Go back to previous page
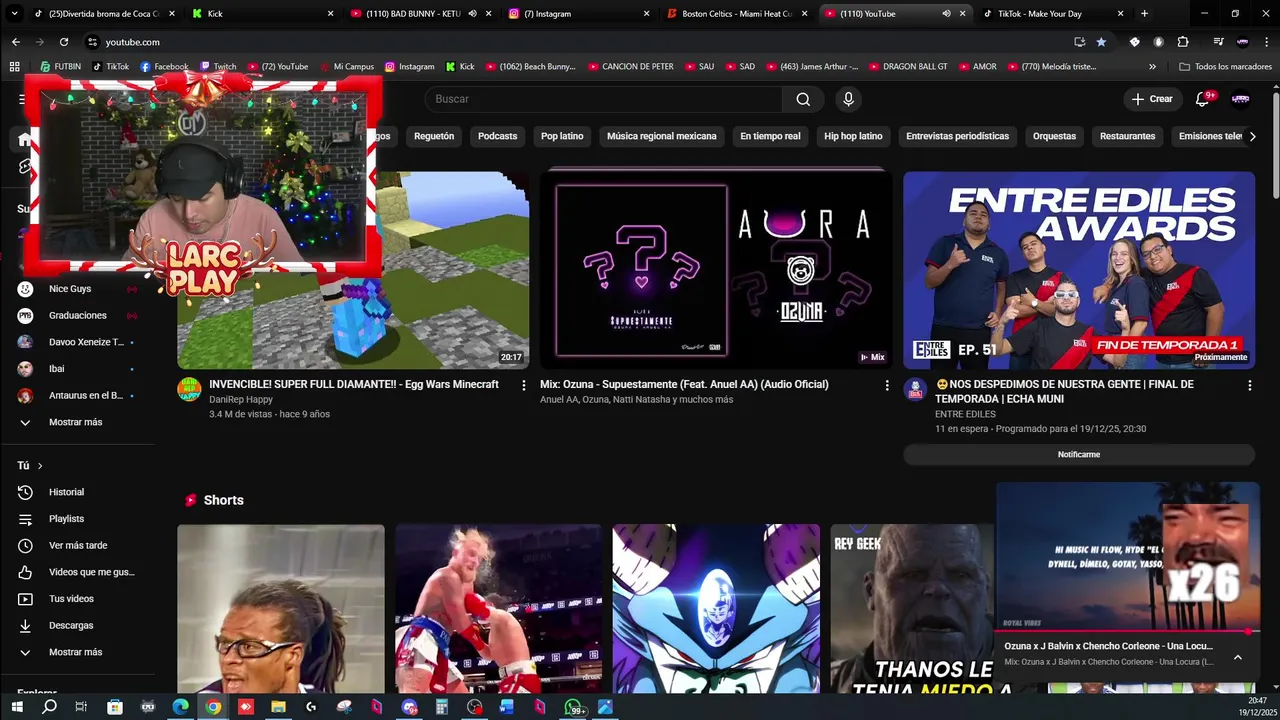1280x720 pixels. pyautogui.click(x=16, y=42)
